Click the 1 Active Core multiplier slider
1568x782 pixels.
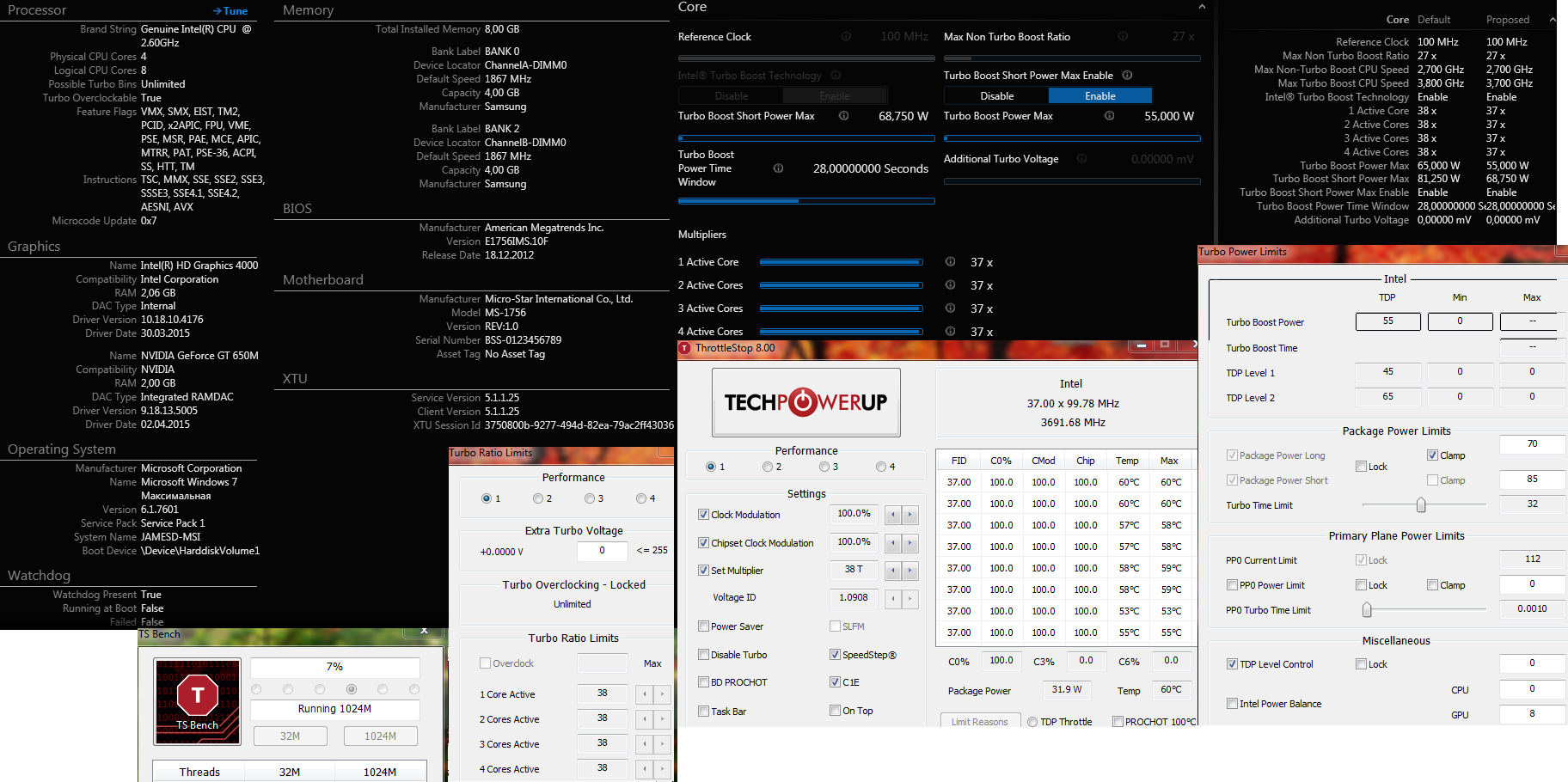pyautogui.click(x=842, y=262)
